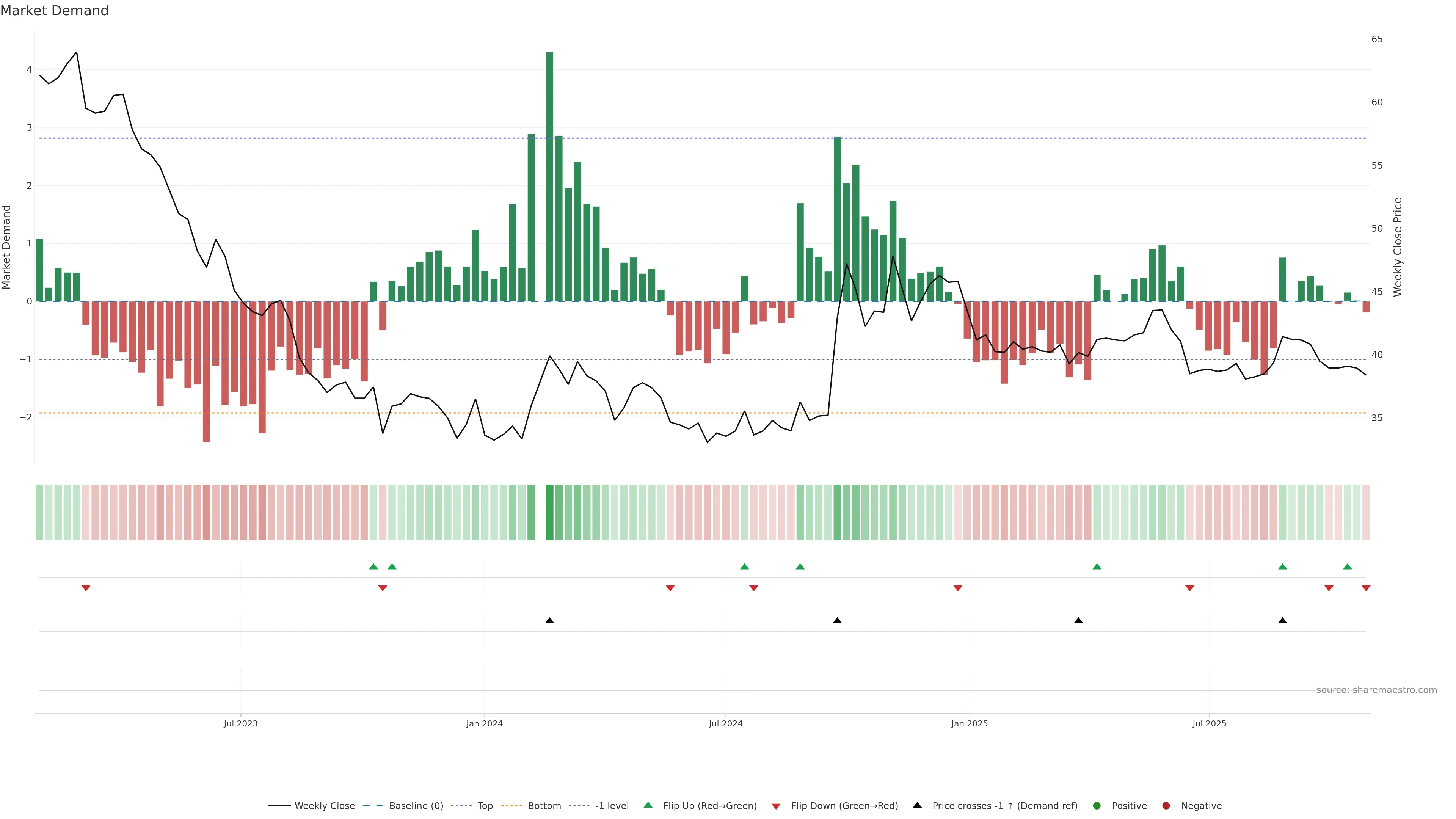Click the black crossing marker near Feb 2024
Image resolution: width=1456 pixels, height=819 pixels.
[x=549, y=621]
